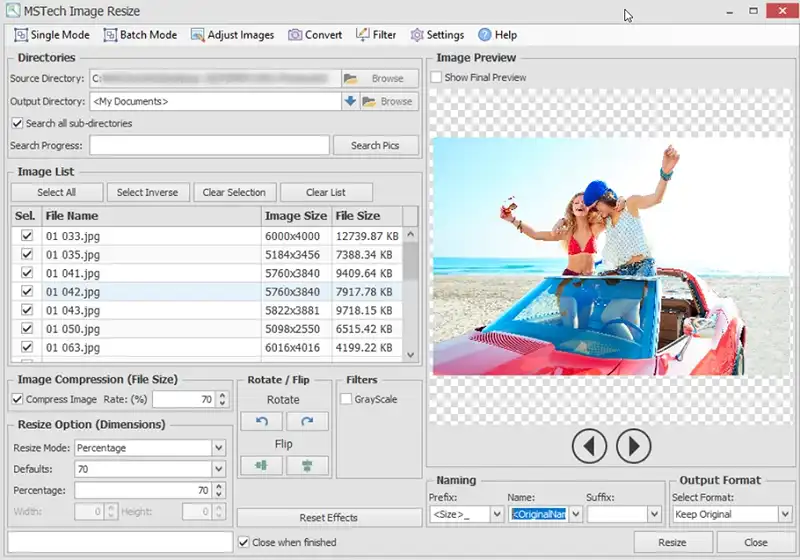Show next image in preview
Image resolution: width=800 pixels, height=560 pixels.
[x=633, y=446]
